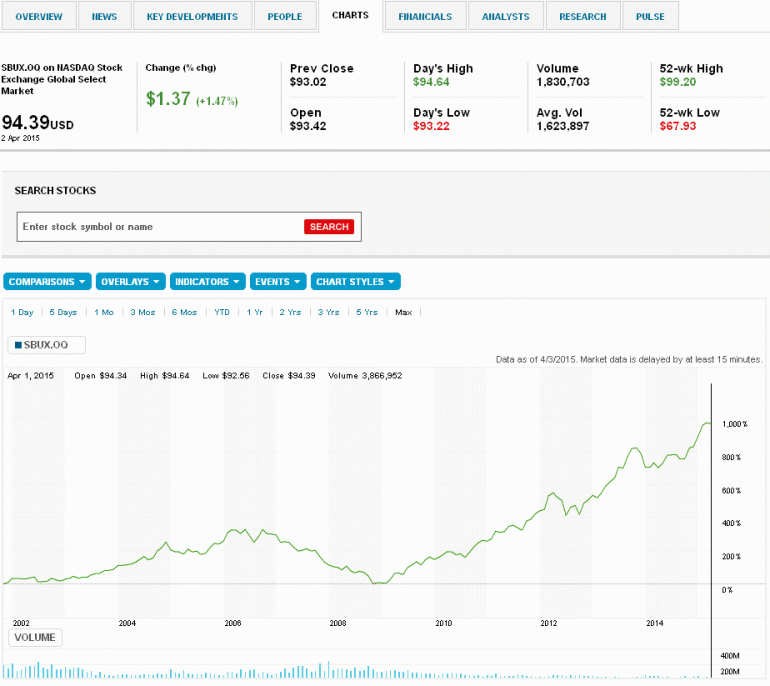The width and height of the screenshot is (770, 686).
Task: Select the 5 Yrs chart range
Action: [367, 312]
